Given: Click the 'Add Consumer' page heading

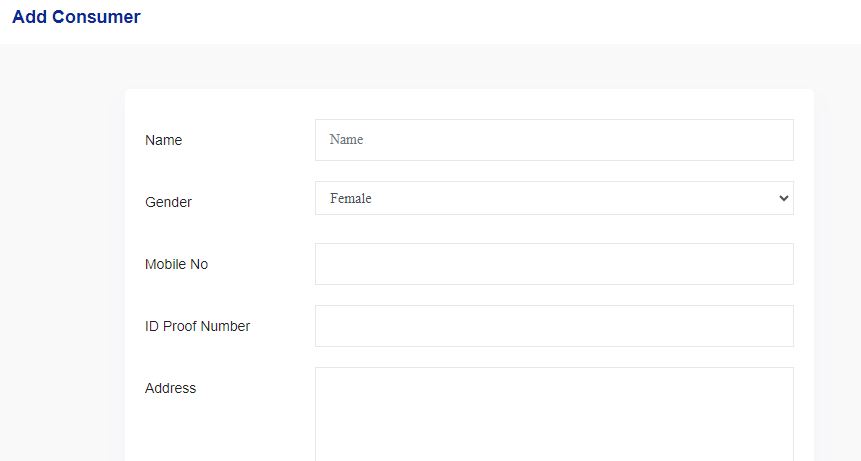Looking at the screenshot, I should click(76, 17).
